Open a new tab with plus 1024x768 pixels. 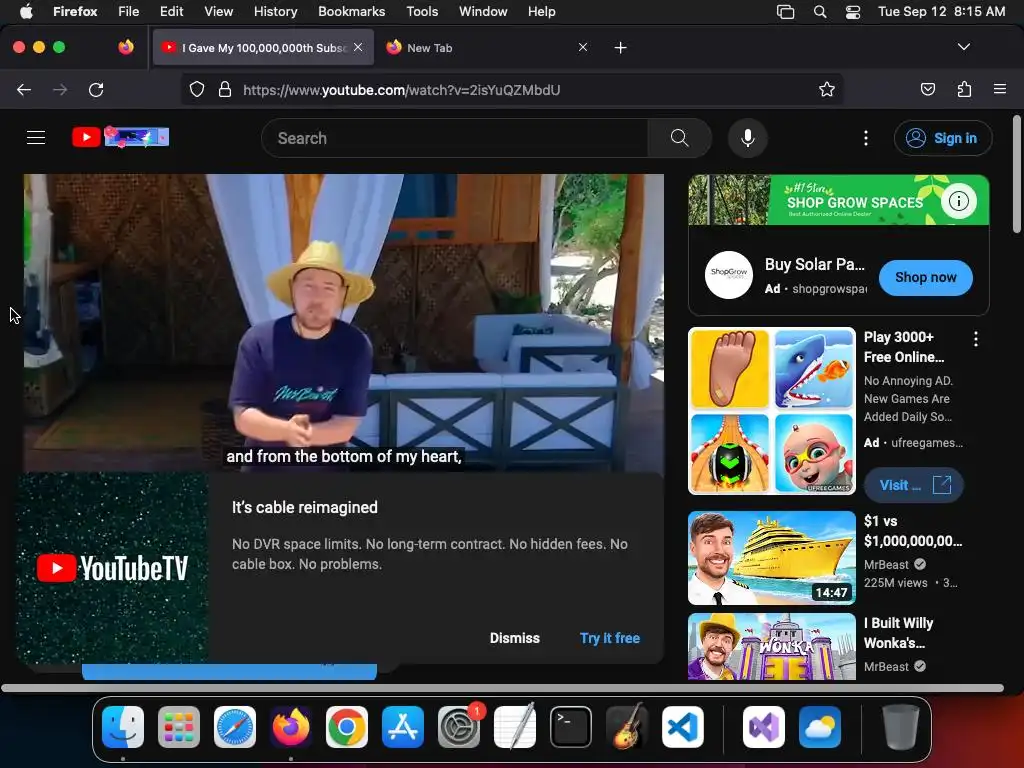coord(620,48)
